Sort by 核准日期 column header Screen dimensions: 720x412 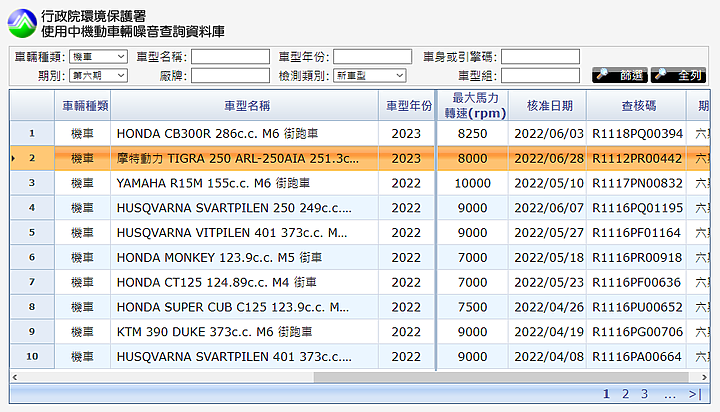pyautogui.click(x=547, y=106)
